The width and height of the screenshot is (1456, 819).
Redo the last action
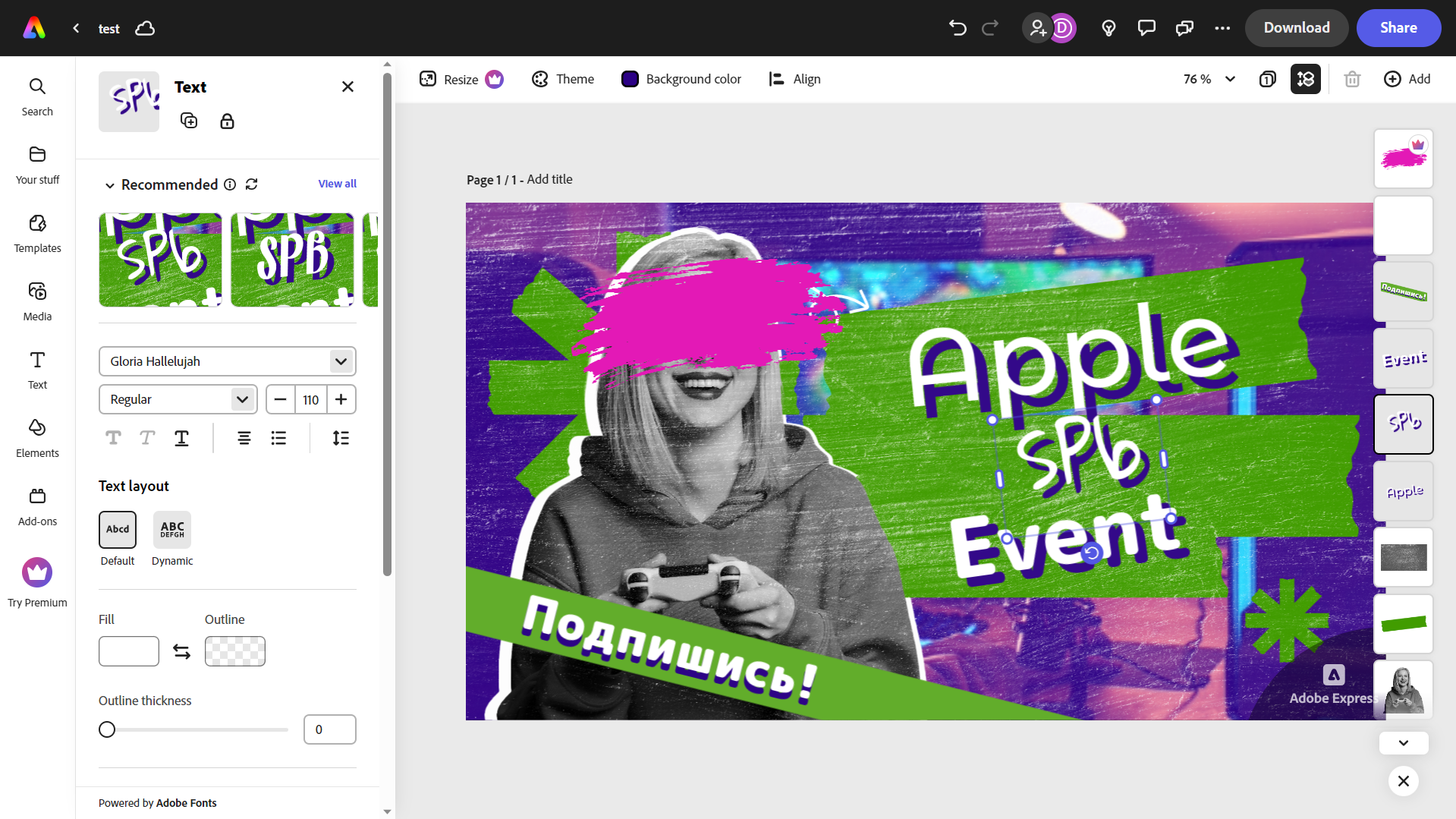coord(990,28)
